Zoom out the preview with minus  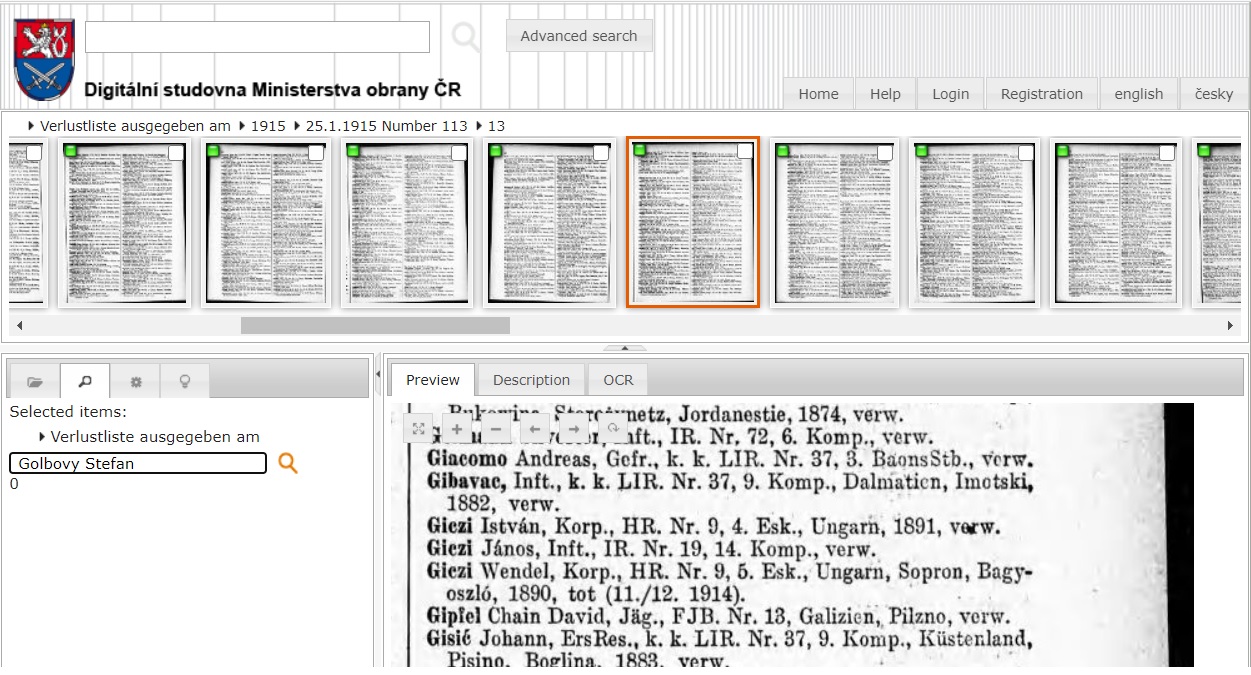(496, 429)
